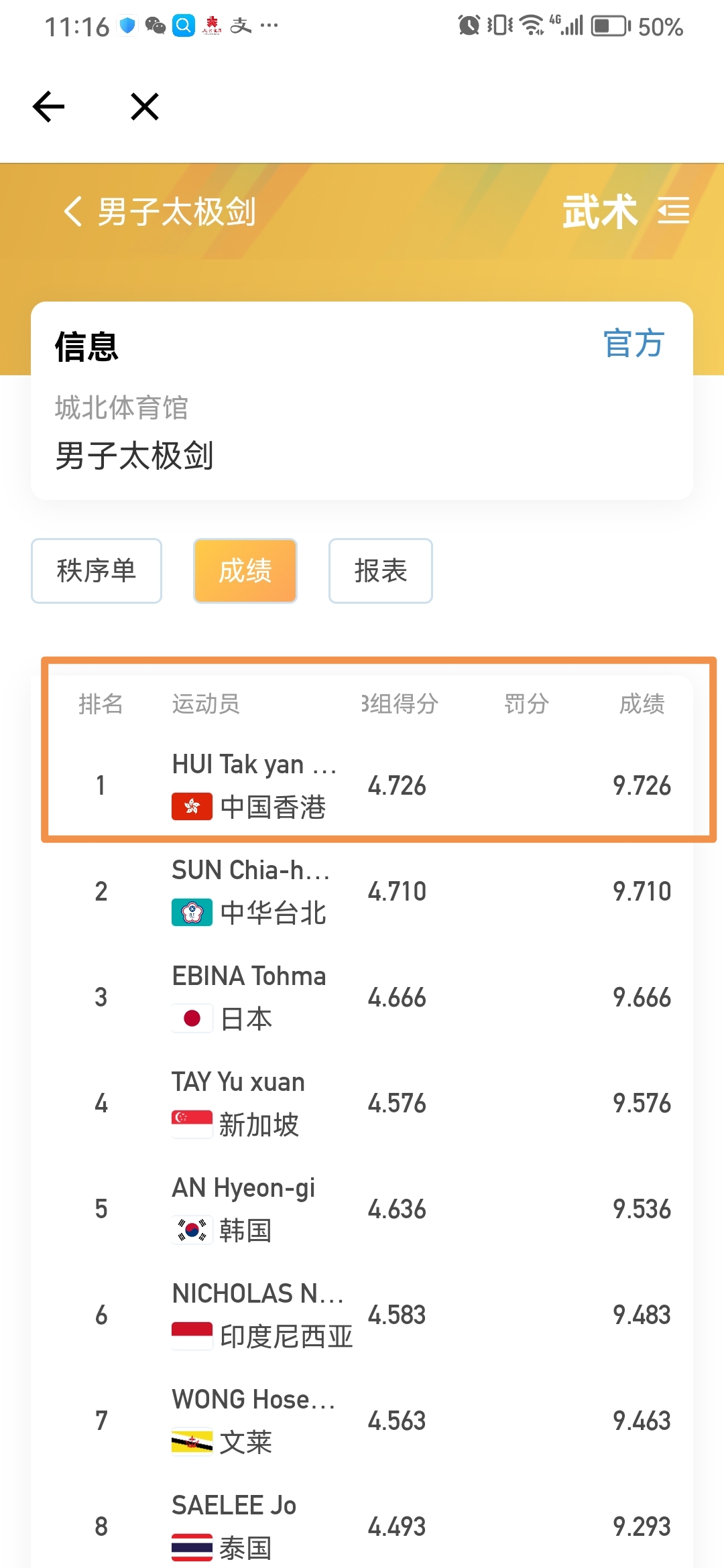Go back using 男子太极剑 chevron
The image size is (724, 1568).
click(x=72, y=212)
